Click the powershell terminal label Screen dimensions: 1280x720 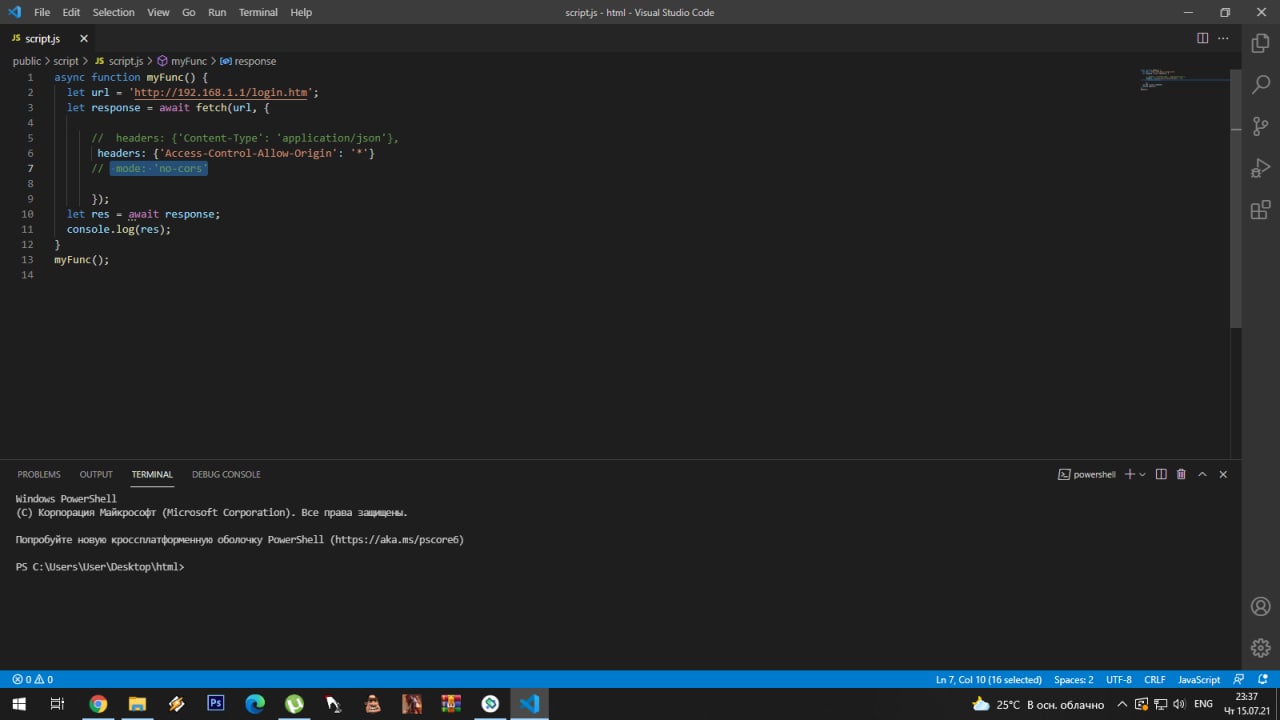pyautogui.click(x=1087, y=474)
